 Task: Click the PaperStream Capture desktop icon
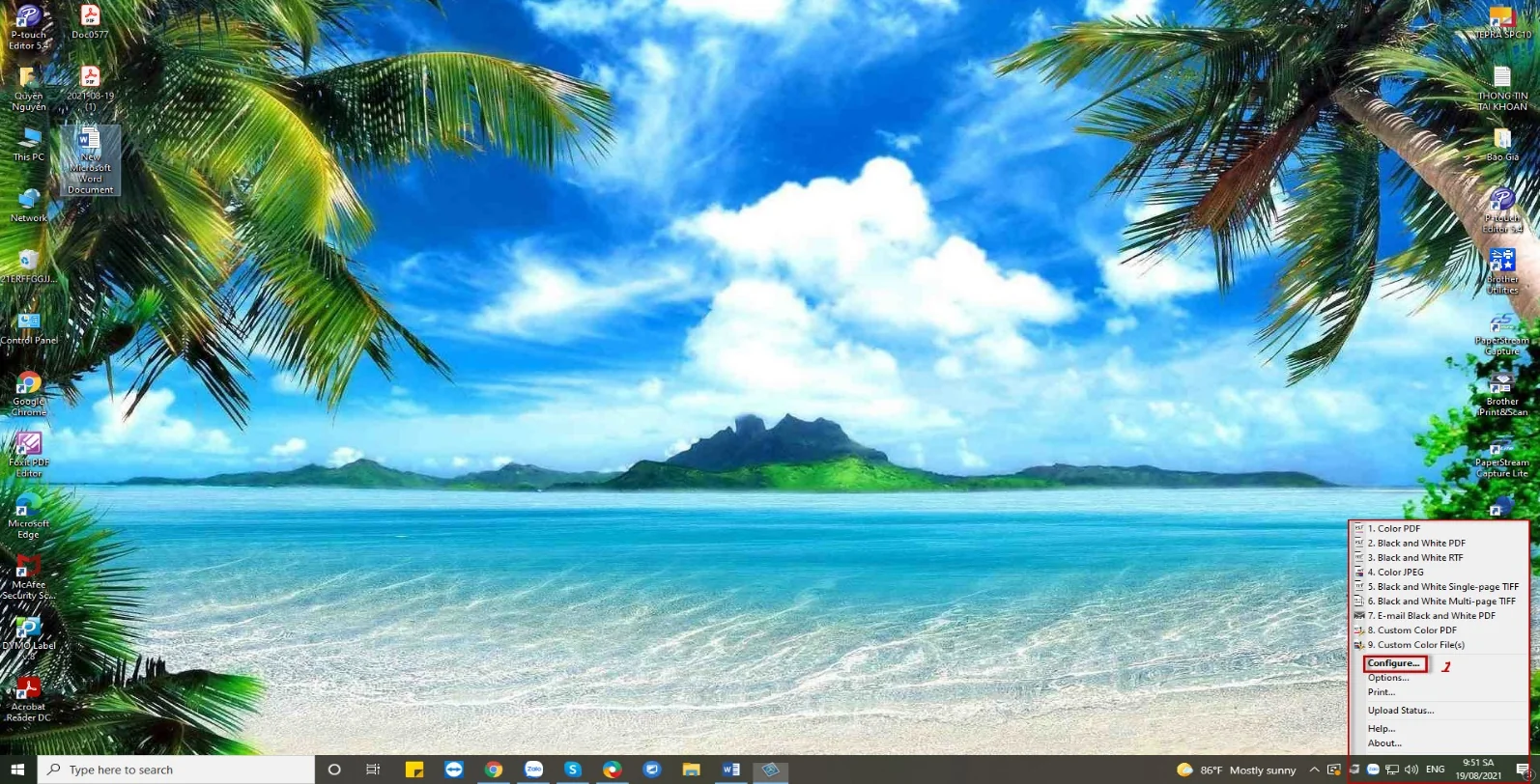pyautogui.click(x=1501, y=331)
